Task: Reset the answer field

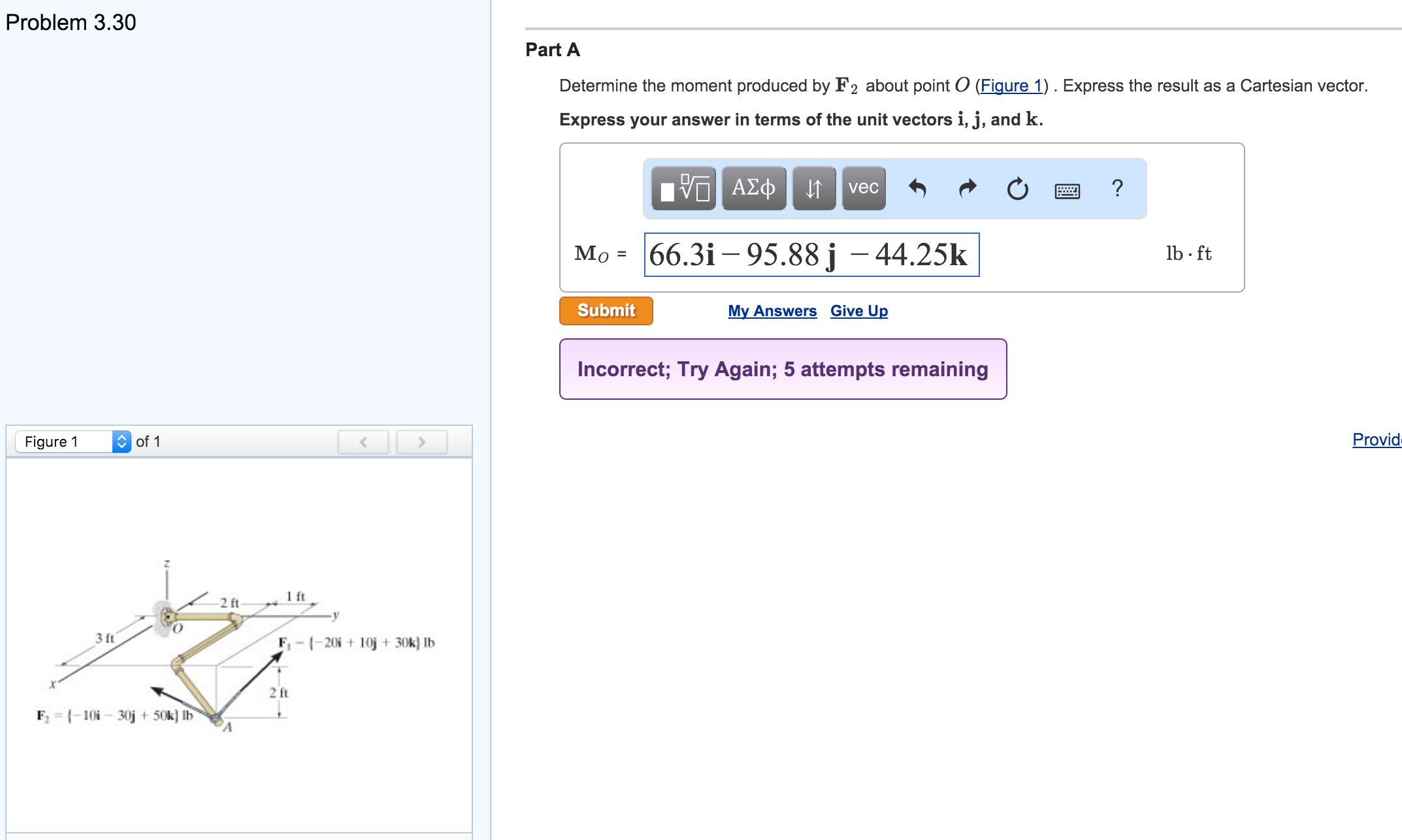Action: [1017, 190]
